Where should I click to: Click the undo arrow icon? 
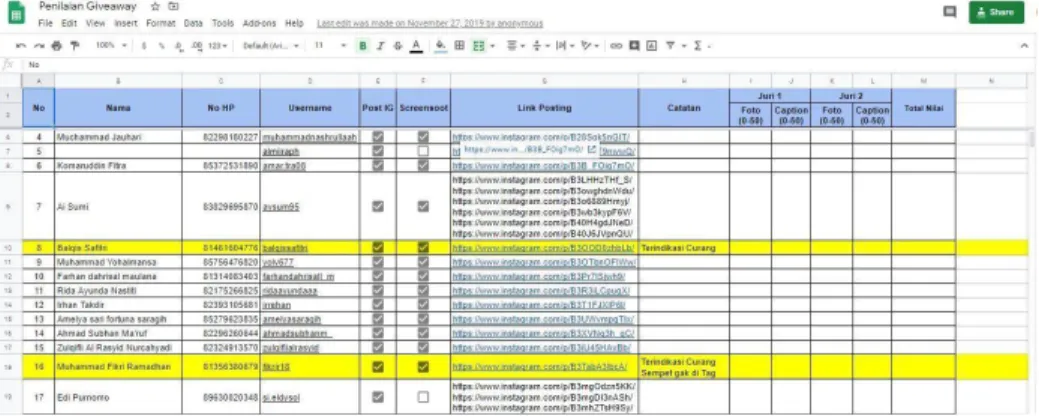(21, 46)
